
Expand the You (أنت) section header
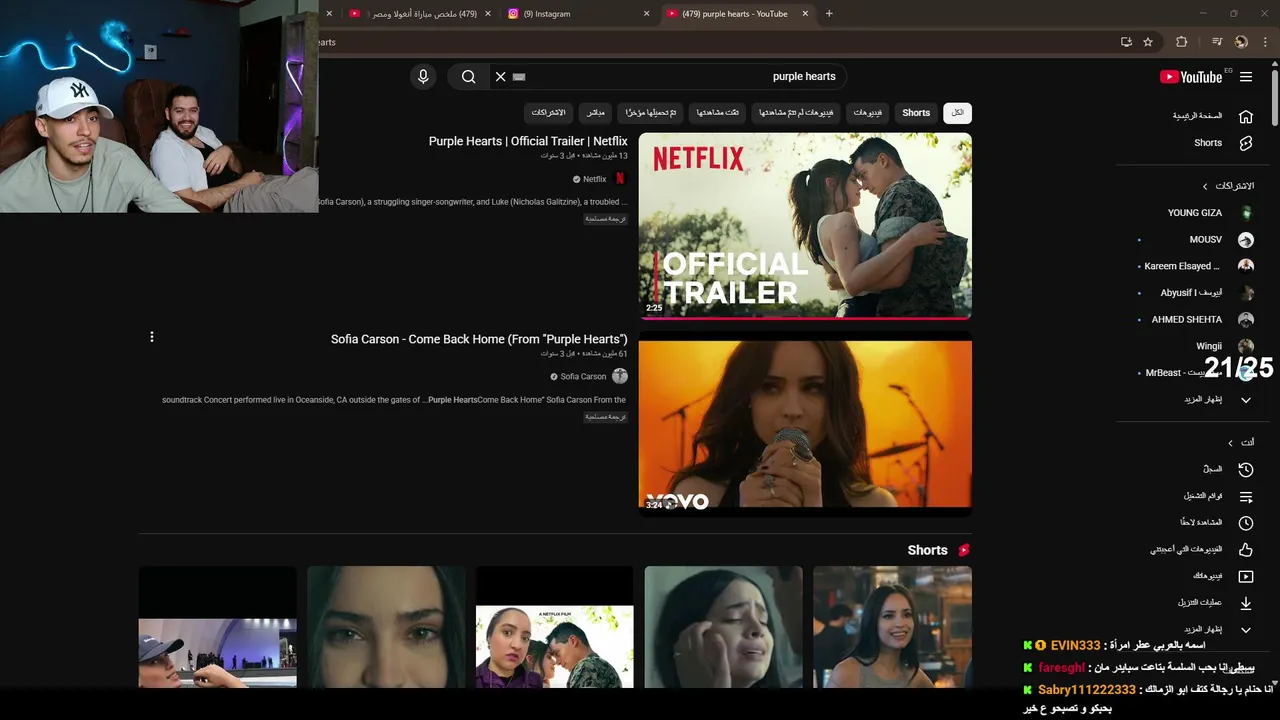click(1241, 442)
